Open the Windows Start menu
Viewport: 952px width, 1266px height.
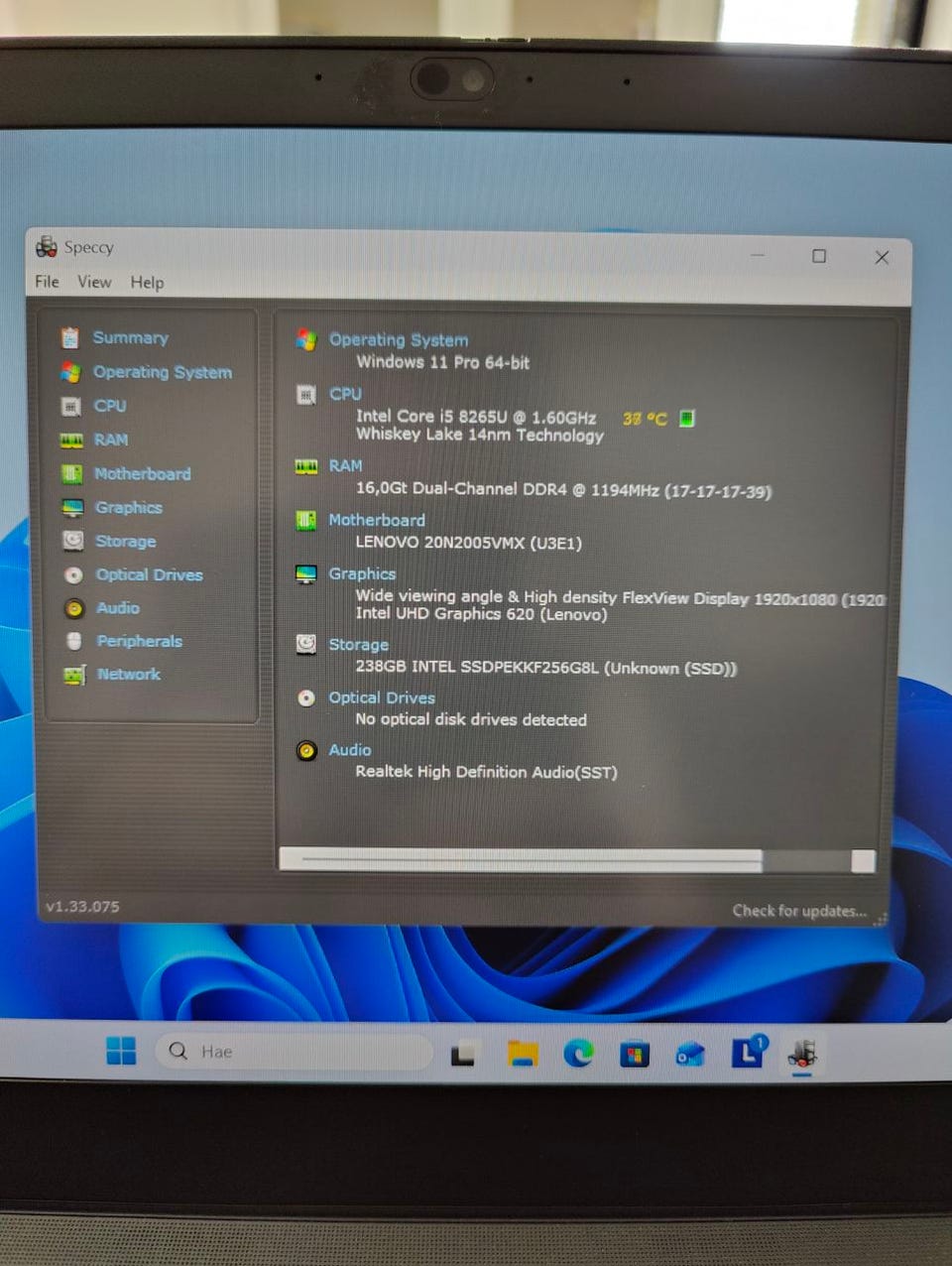[121, 1051]
